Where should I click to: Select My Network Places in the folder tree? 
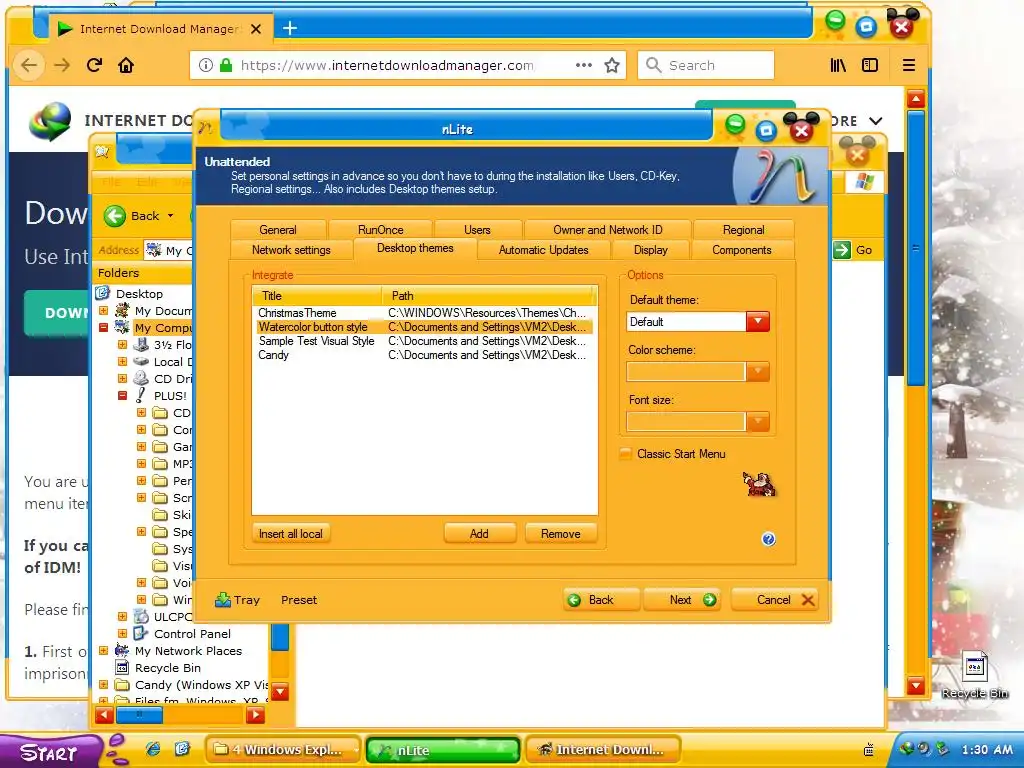(188, 650)
